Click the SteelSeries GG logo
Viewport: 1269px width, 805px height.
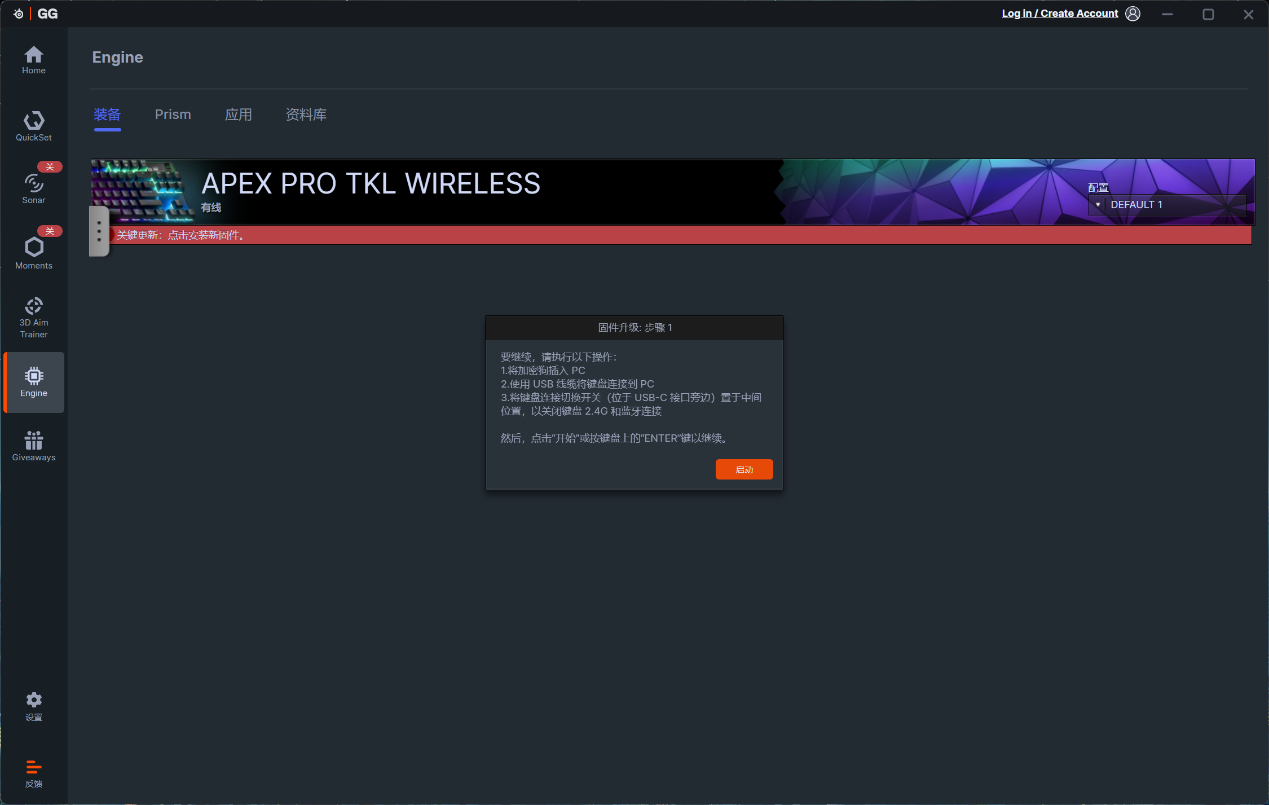(x=35, y=14)
